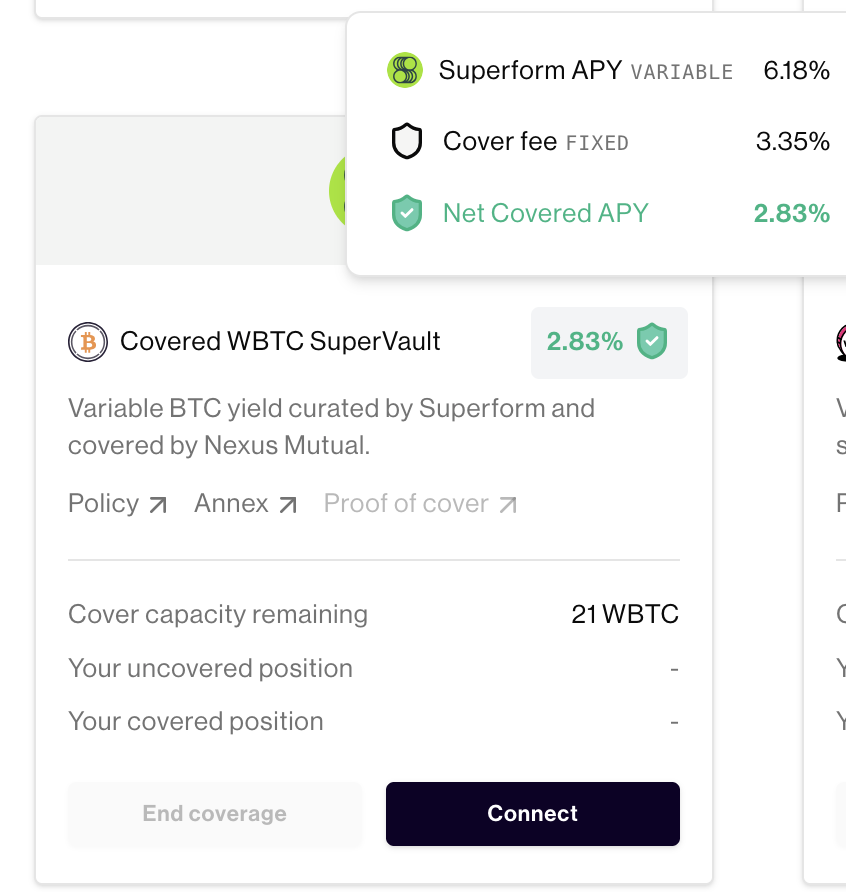This screenshot has height=892, width=846.
Task: Open the Annex document link
Action: pos(232,503)
